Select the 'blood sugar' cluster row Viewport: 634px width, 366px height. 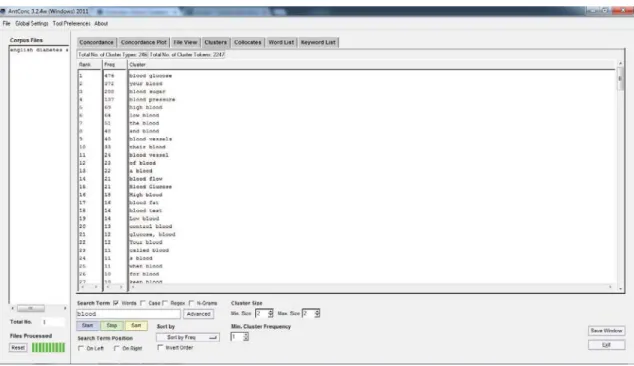tap(148, 91)
